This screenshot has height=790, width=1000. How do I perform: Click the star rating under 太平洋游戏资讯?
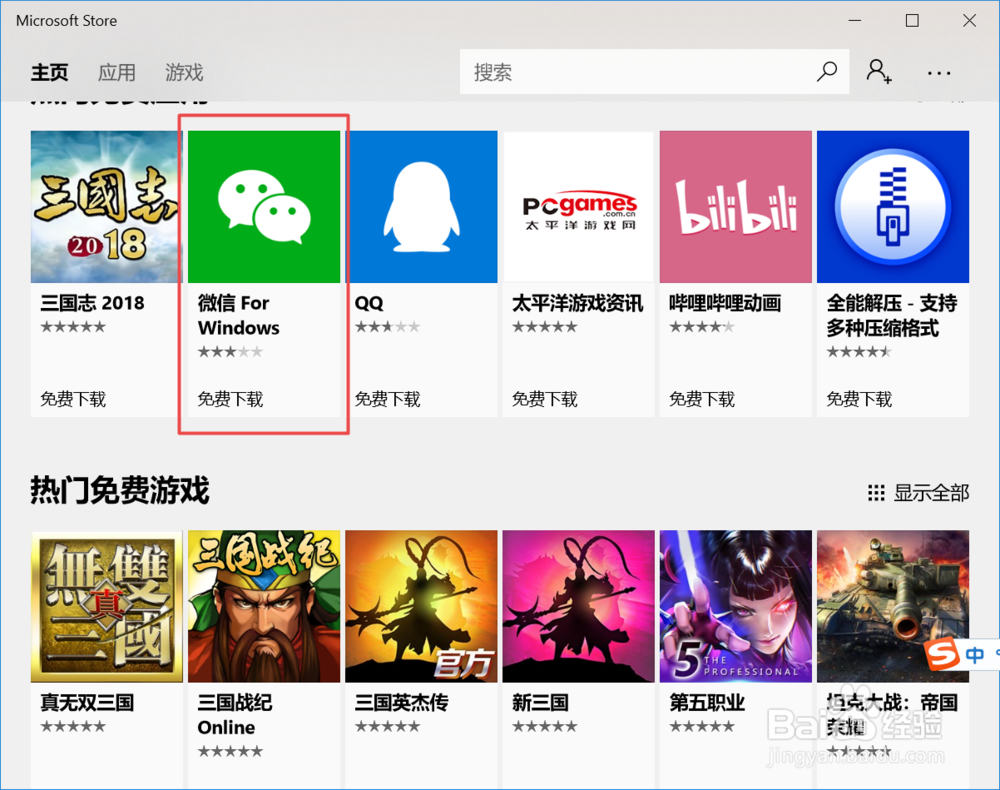545,327
